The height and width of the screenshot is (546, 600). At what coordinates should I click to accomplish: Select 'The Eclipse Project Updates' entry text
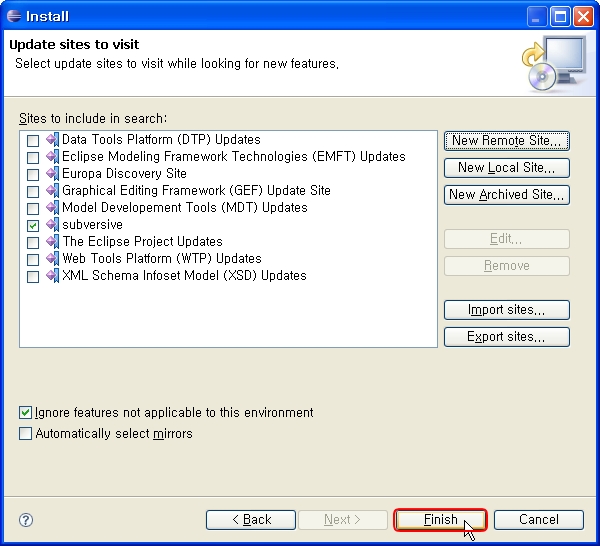pos(143,242)
